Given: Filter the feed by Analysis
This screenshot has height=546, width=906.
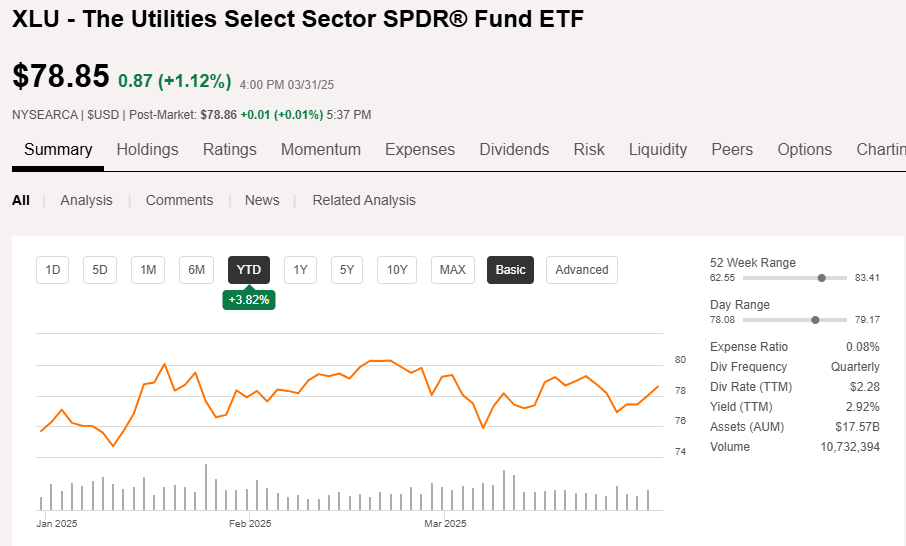Looking at the screenshot, I should click(x=86, y=200).
